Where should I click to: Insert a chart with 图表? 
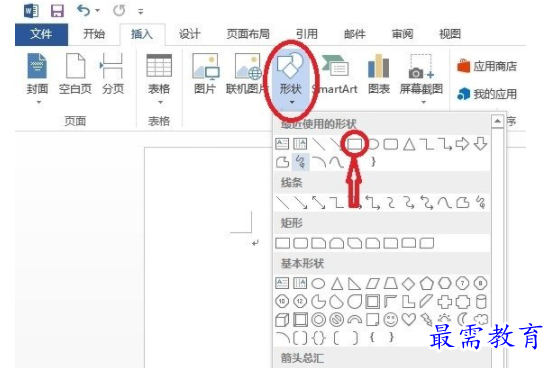click(x=379, y=75)
